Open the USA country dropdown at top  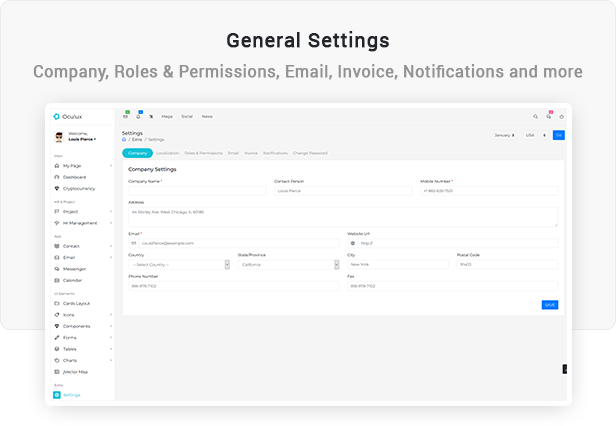pyautogui.click(x=536, y=135)
